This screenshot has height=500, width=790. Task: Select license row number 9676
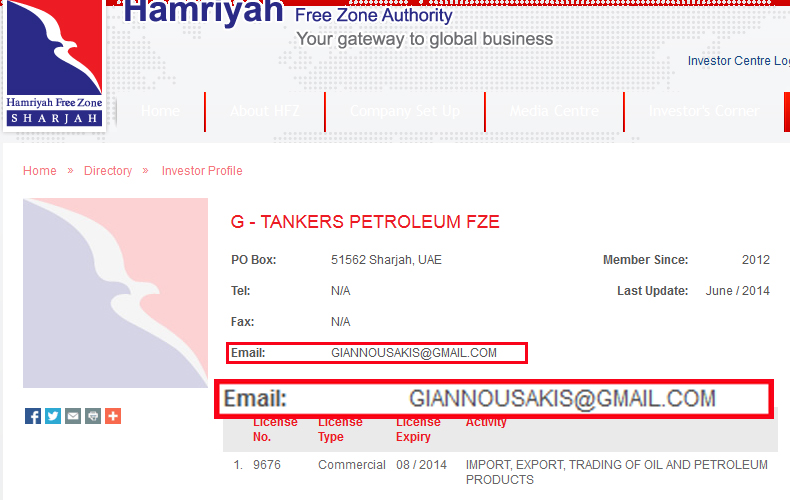pyautogui.click(x=500, y=472)
